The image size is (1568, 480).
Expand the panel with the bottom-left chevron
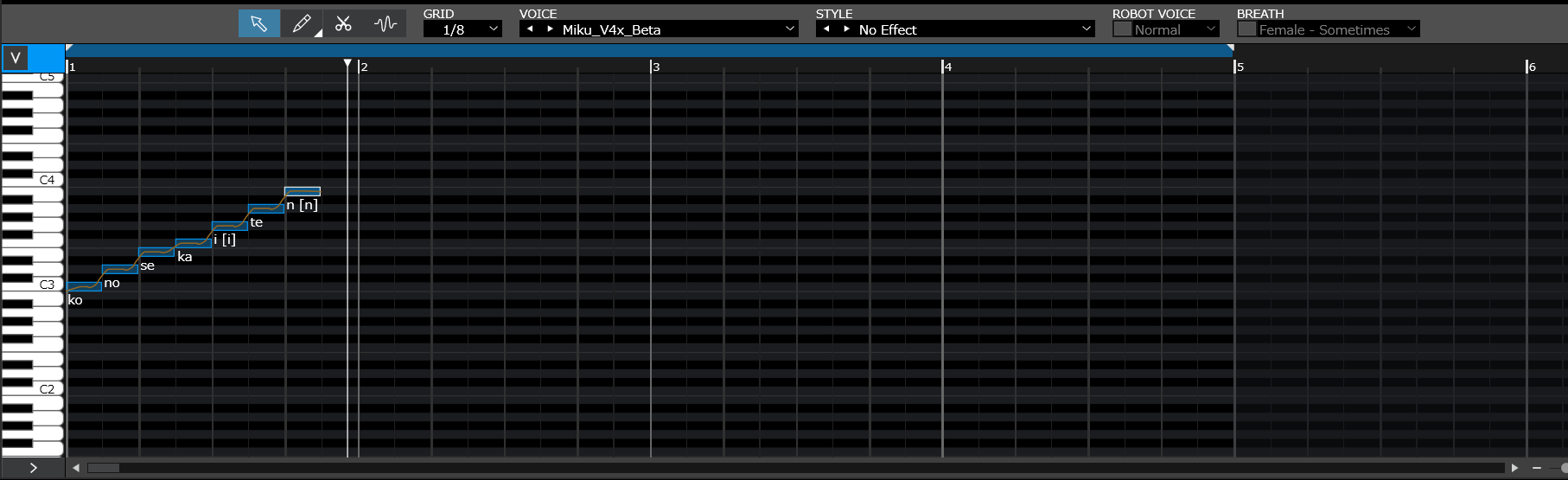pos(33,468)
